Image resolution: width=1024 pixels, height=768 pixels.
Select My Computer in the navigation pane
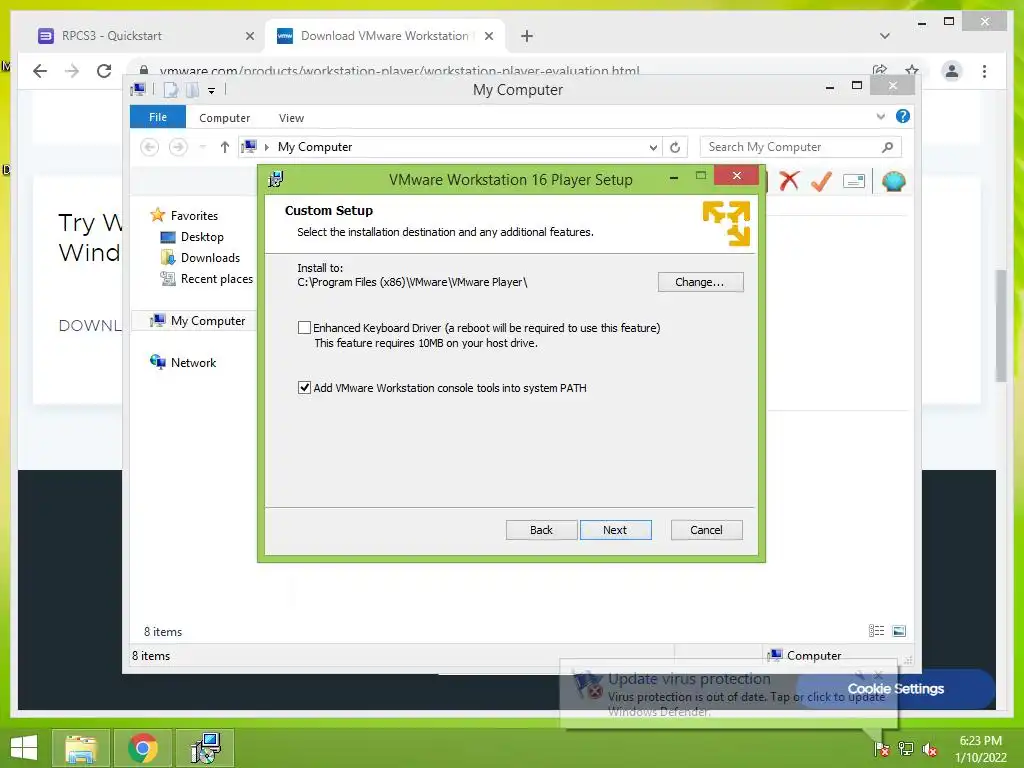[x=208, y=321]
